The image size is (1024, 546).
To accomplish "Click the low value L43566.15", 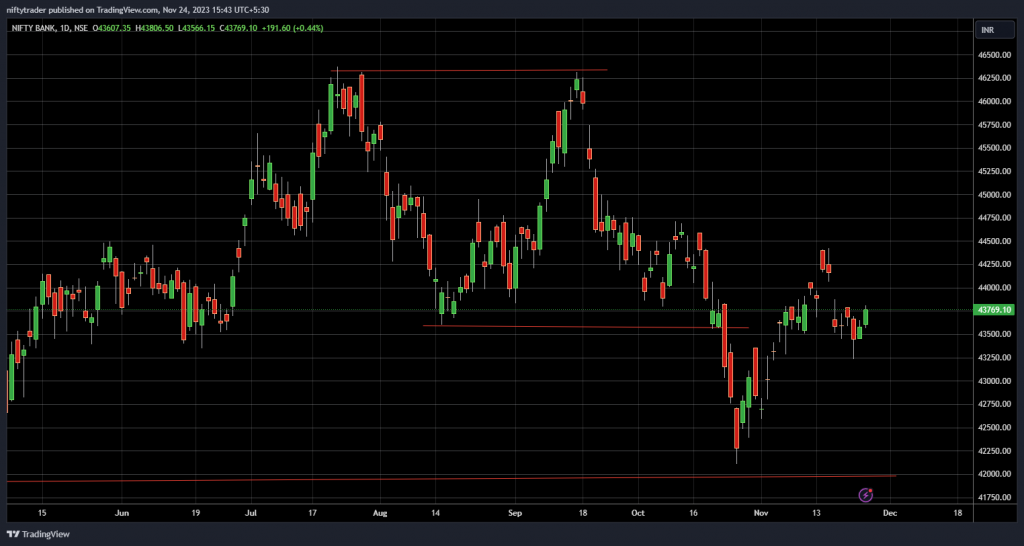I will pos(196,28).
